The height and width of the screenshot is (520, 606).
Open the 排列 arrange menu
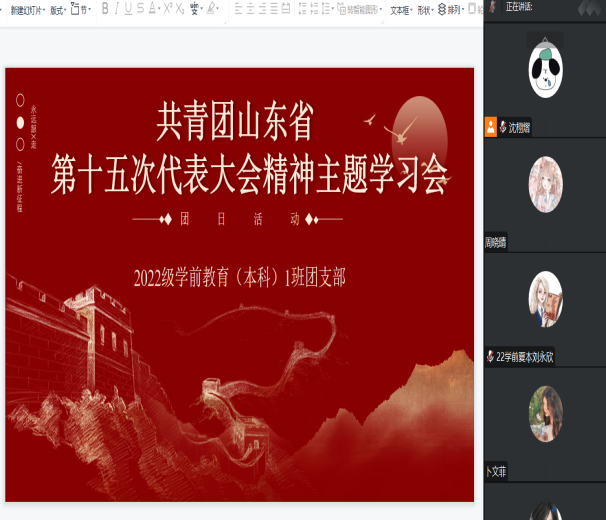pyautogui.click(x=450, y=10)
